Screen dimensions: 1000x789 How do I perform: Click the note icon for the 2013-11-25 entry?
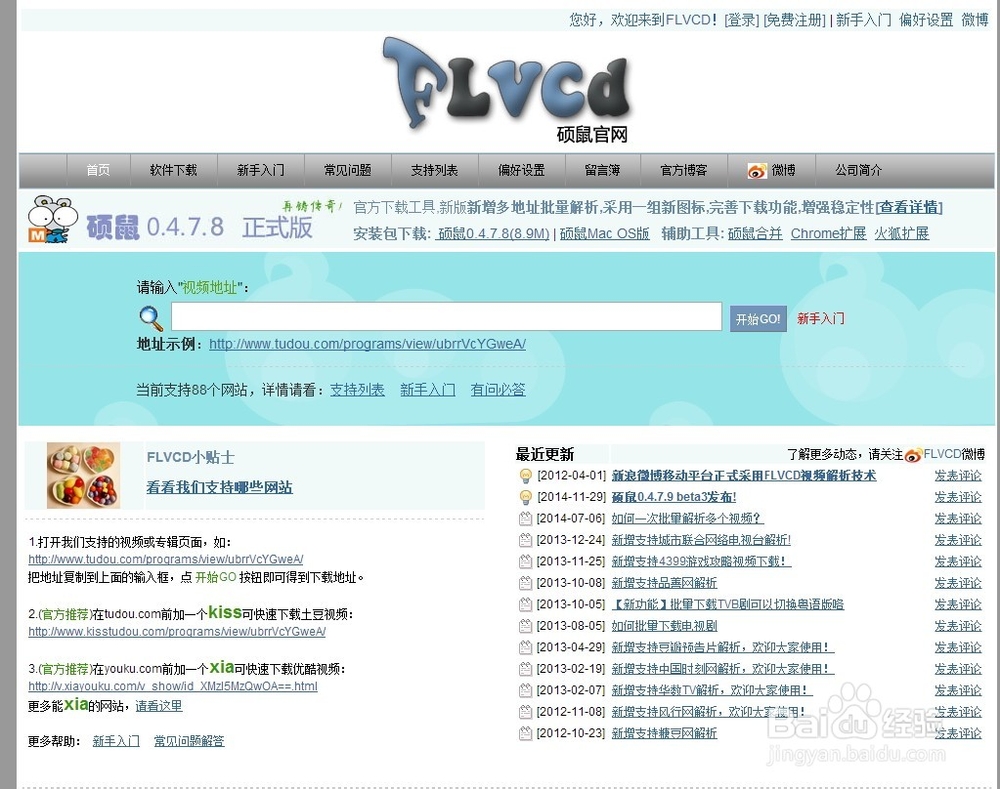pyautogui.click(x=526, y=561)
